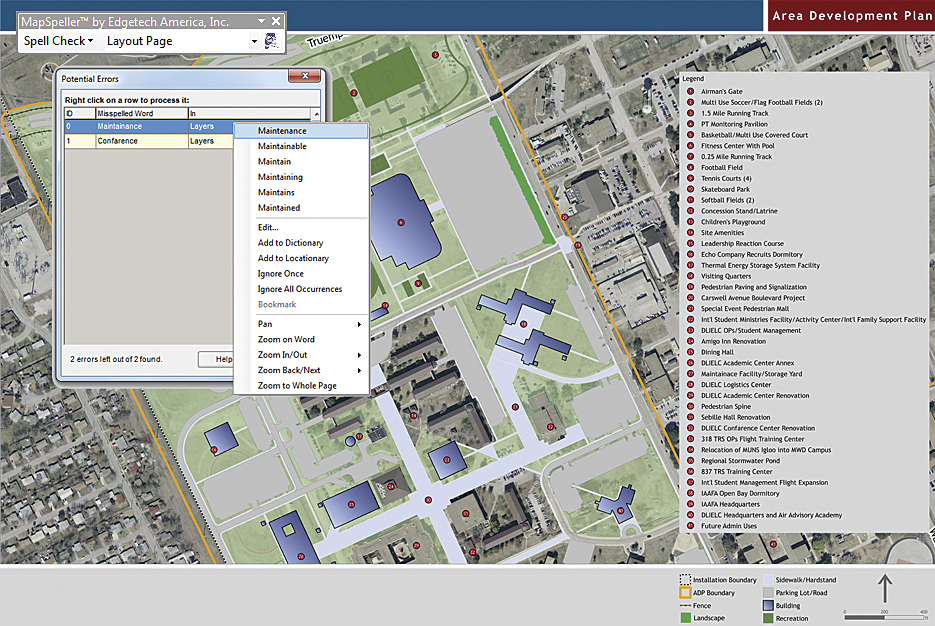Click the MapSpeller spell check icon
Screen dimensions: 935x626
coord(269,41)
